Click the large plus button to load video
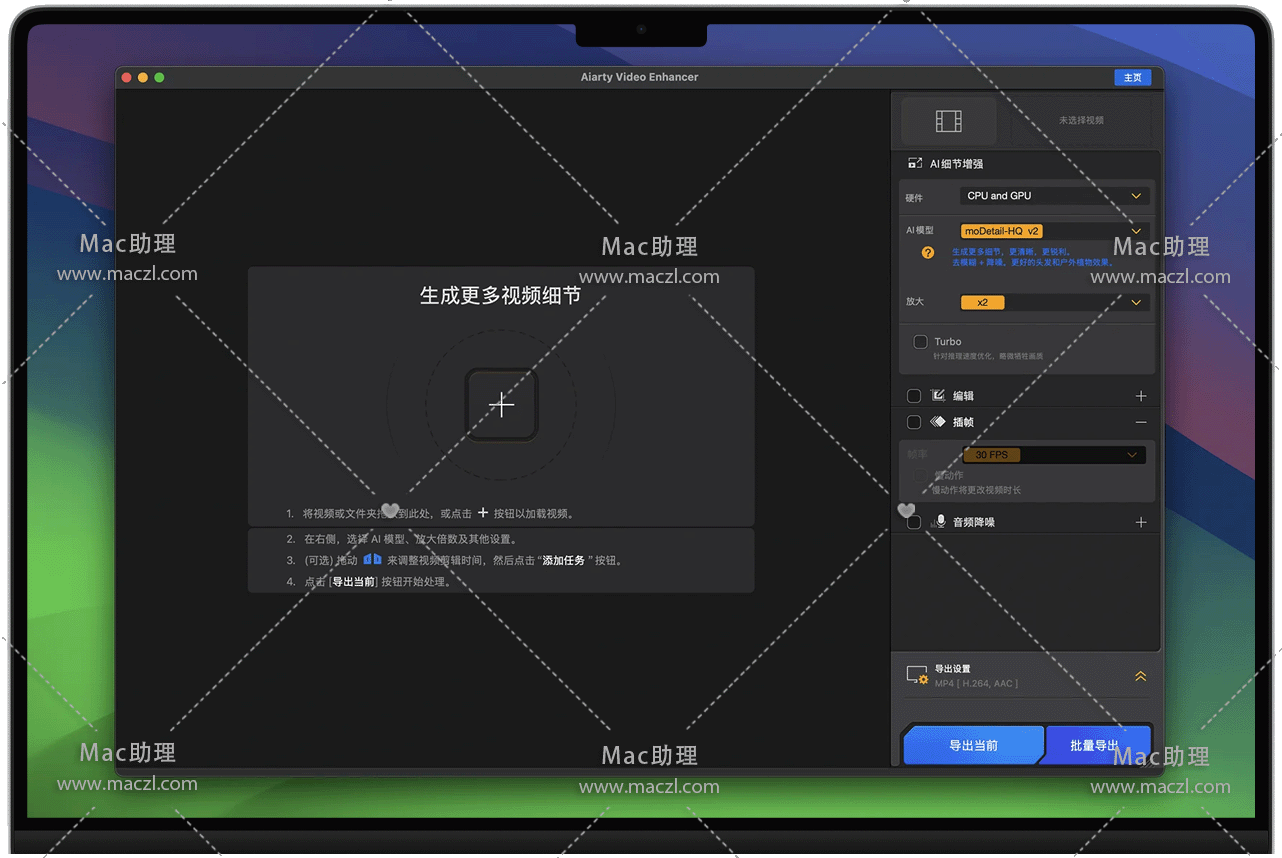Image resolution: width=1282 pixels, height=858 pixels. 502,404
